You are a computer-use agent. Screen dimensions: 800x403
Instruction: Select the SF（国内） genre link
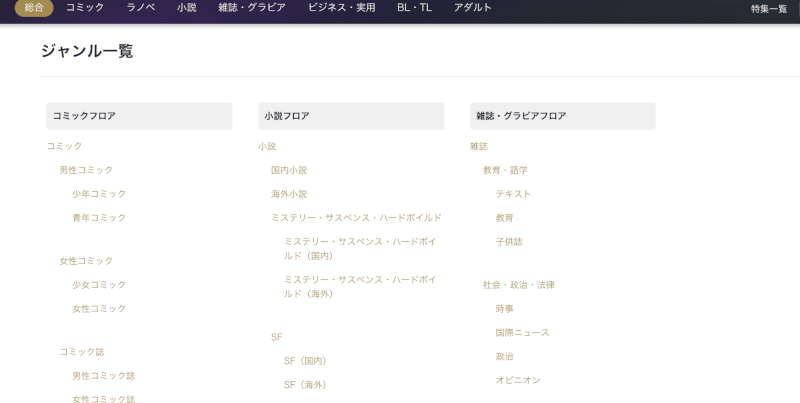tap(305, 361)
